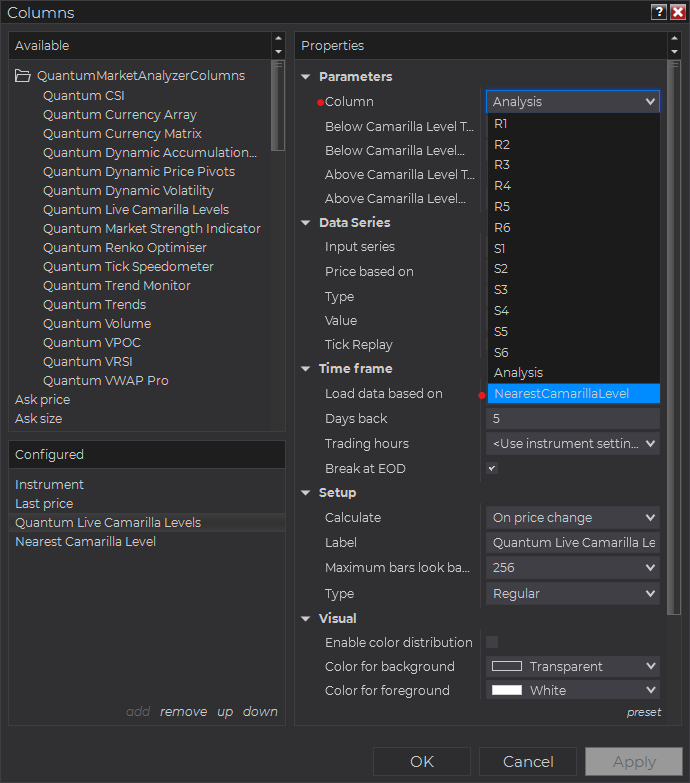Click the Available list scrollbar thumb

(278, 105)
